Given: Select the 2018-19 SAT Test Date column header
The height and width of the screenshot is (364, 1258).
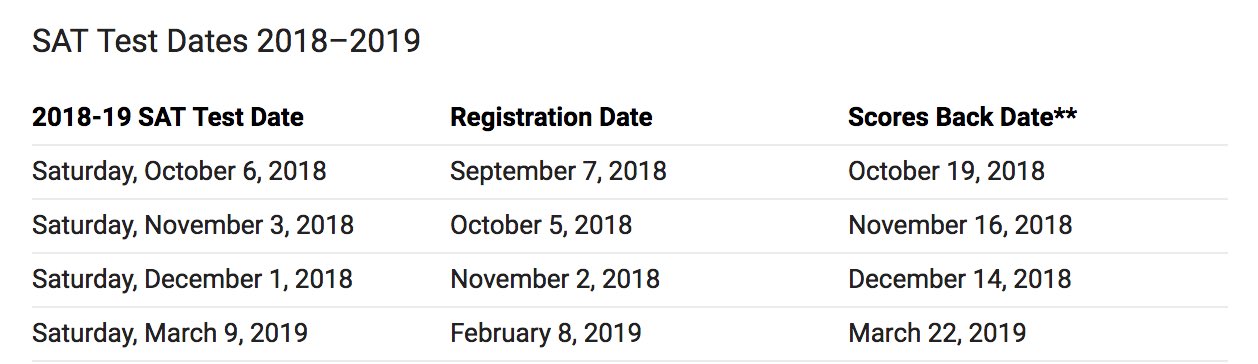Looking at the screenshot, I should [168, 118].
